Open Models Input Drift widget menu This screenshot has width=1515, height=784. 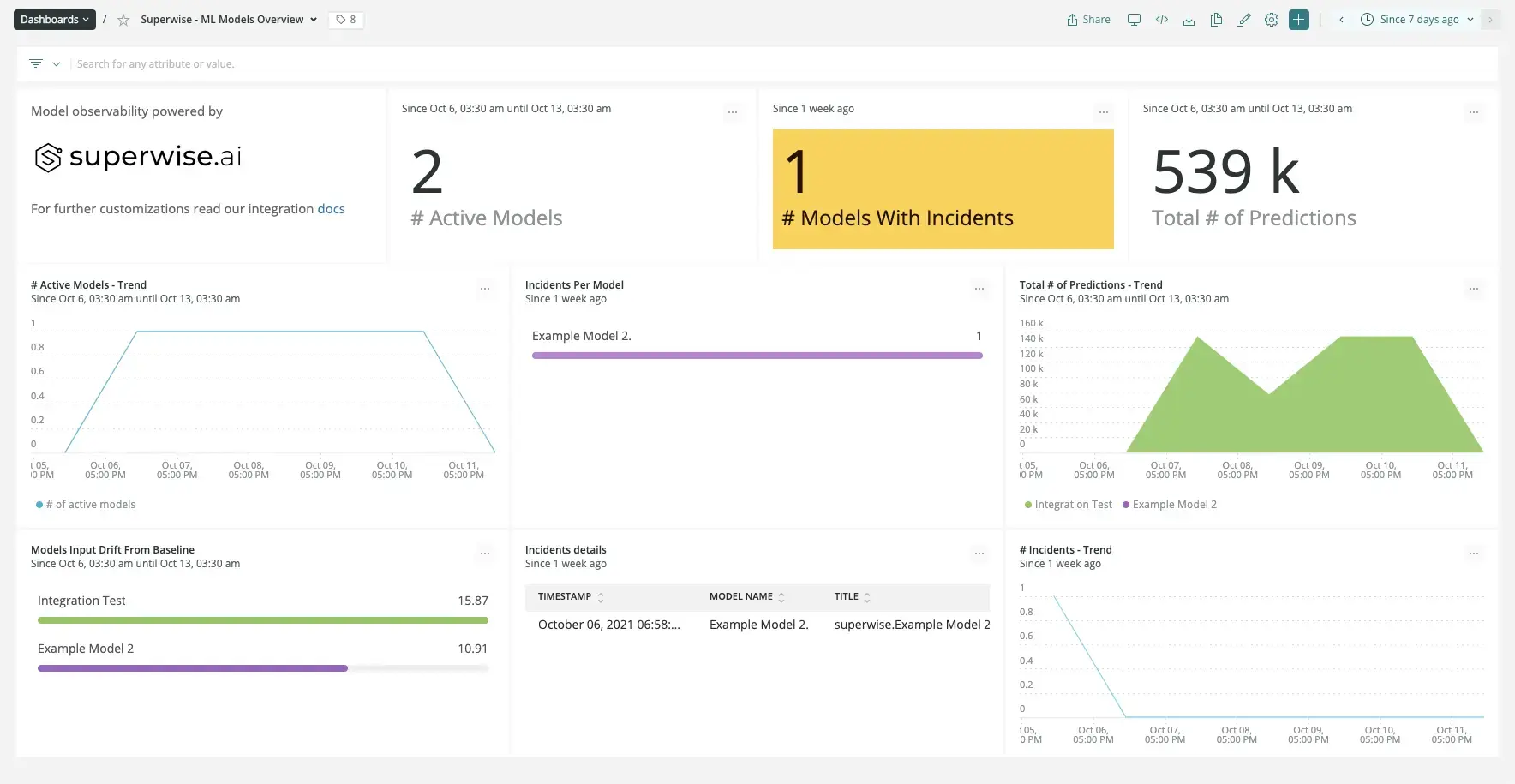point(485,554)
